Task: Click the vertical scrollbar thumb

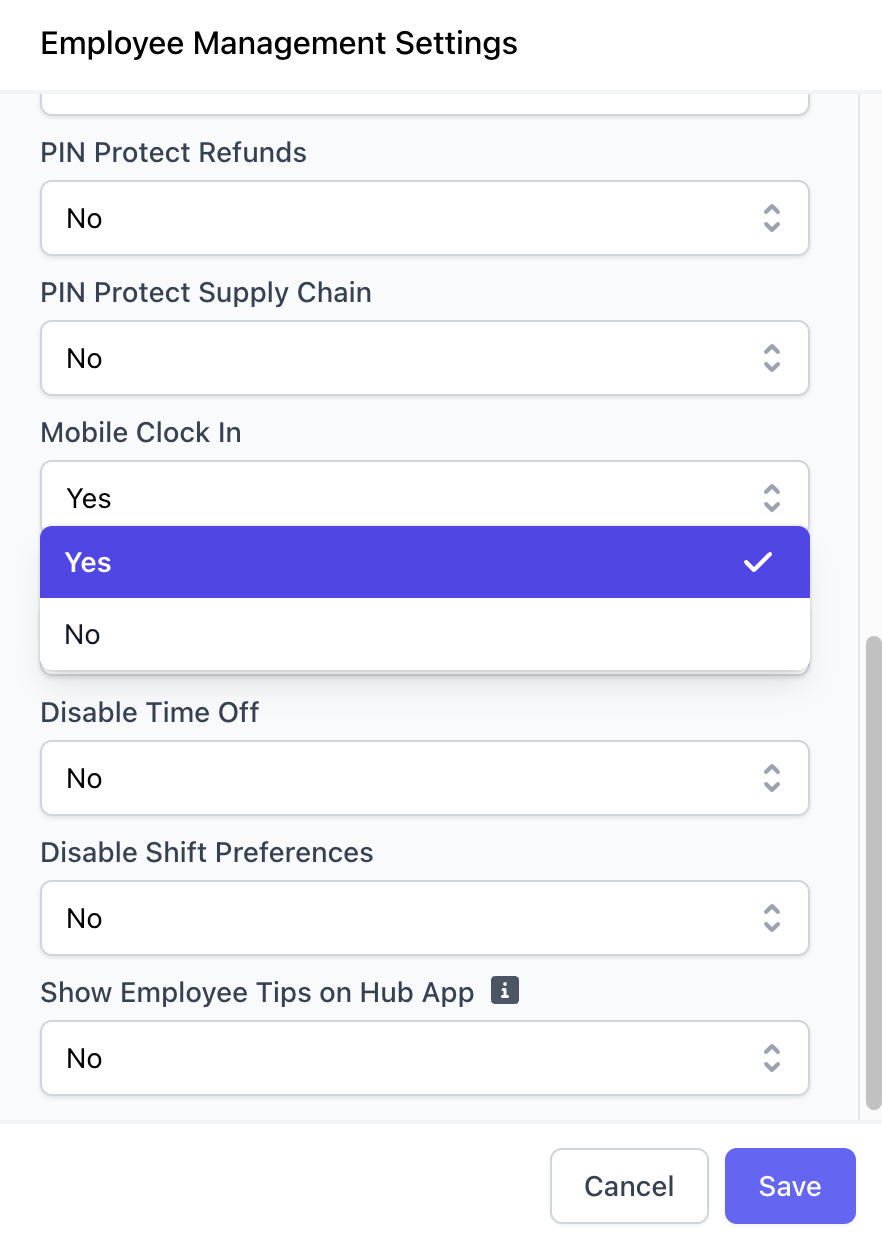Action: pyautogui.click(x=873, y=872)
